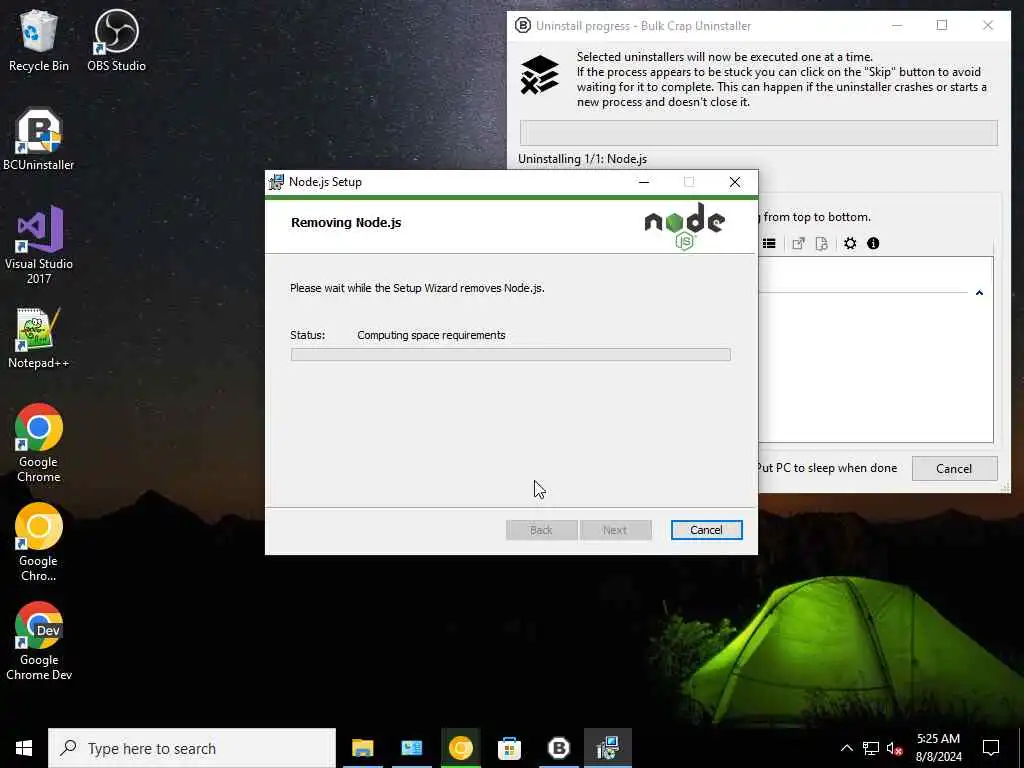Launch Notepad++ from the desktop
Screen dimensions: 1024x768
[39, 338]
